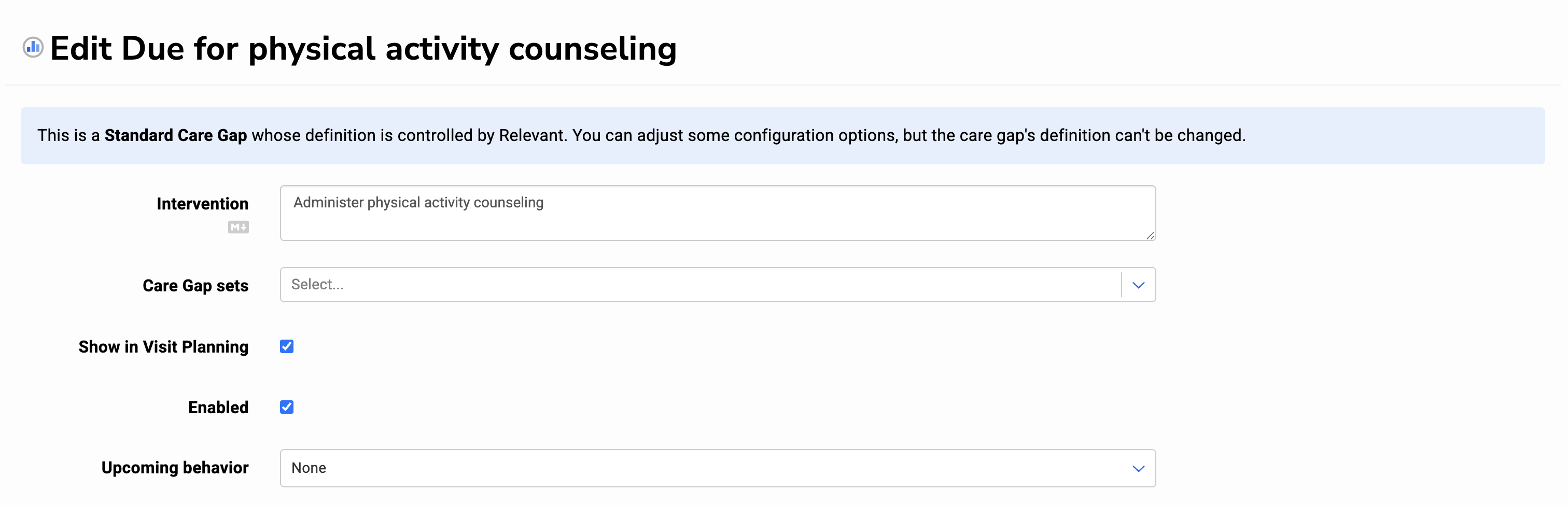Click the Show in Visit Planning label

click(x=163, y=347)
